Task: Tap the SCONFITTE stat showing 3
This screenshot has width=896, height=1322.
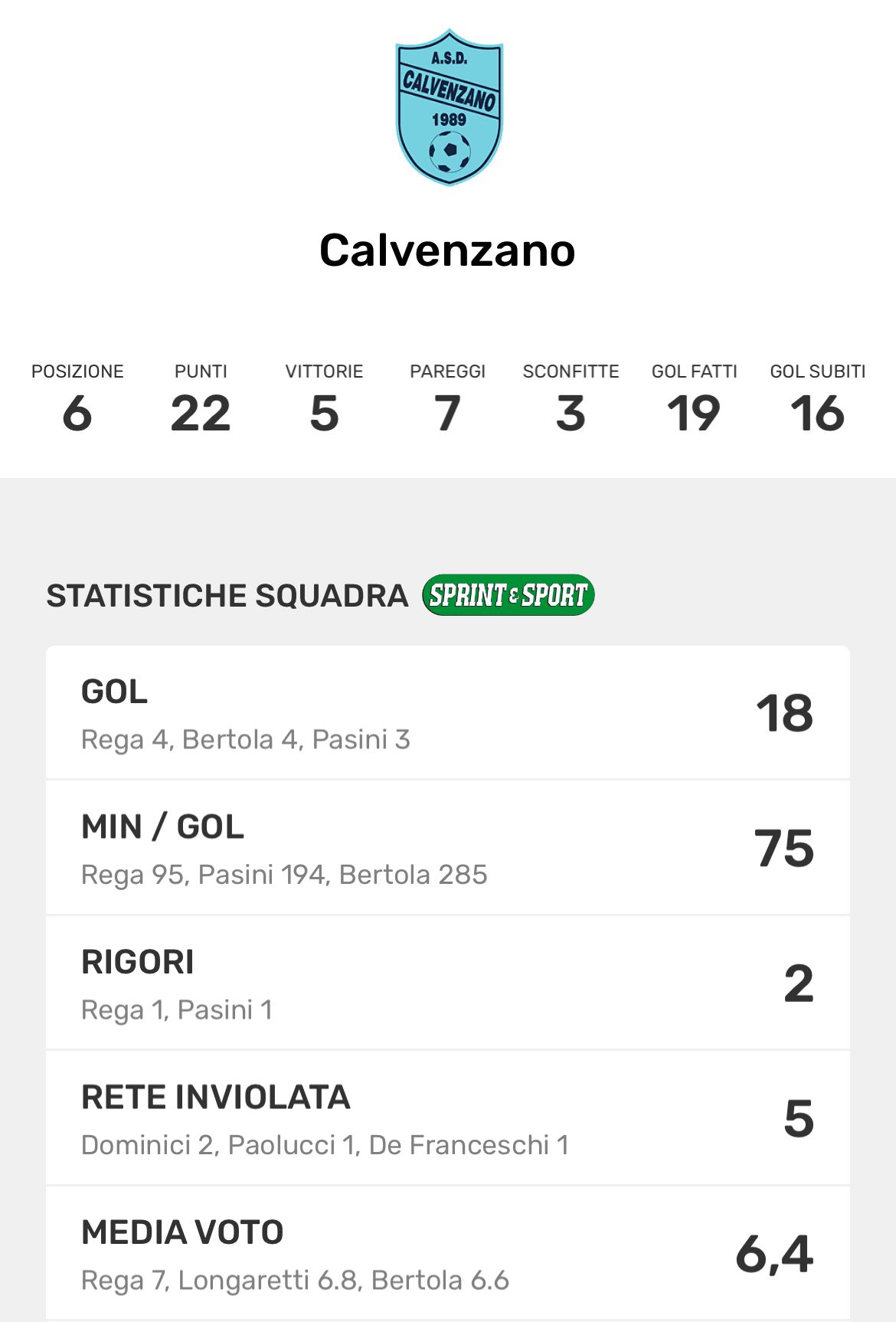Action: coord(571,414)
